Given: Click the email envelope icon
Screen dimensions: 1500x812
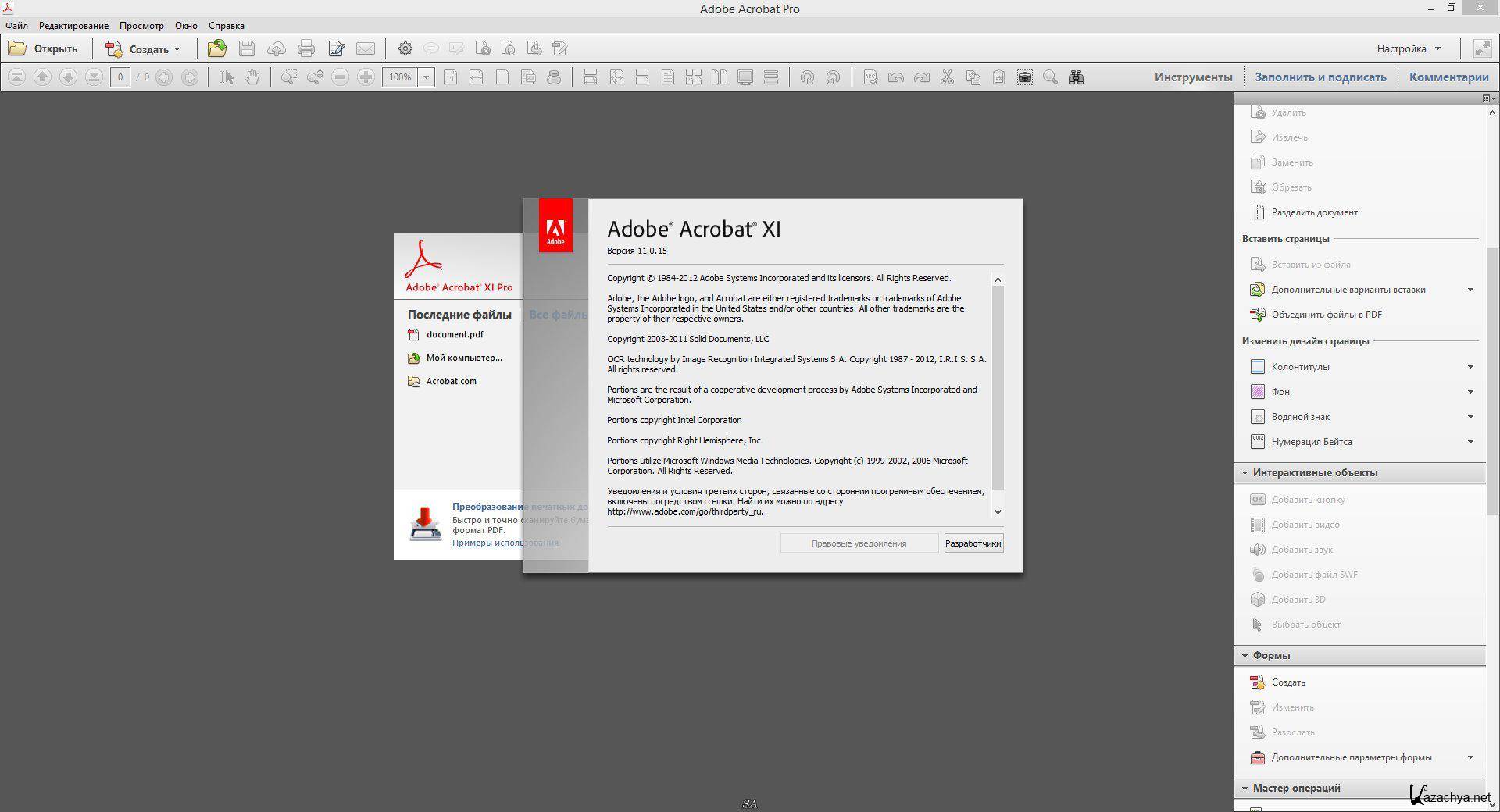Looking at the screenshot, I should tap(366, 48).
